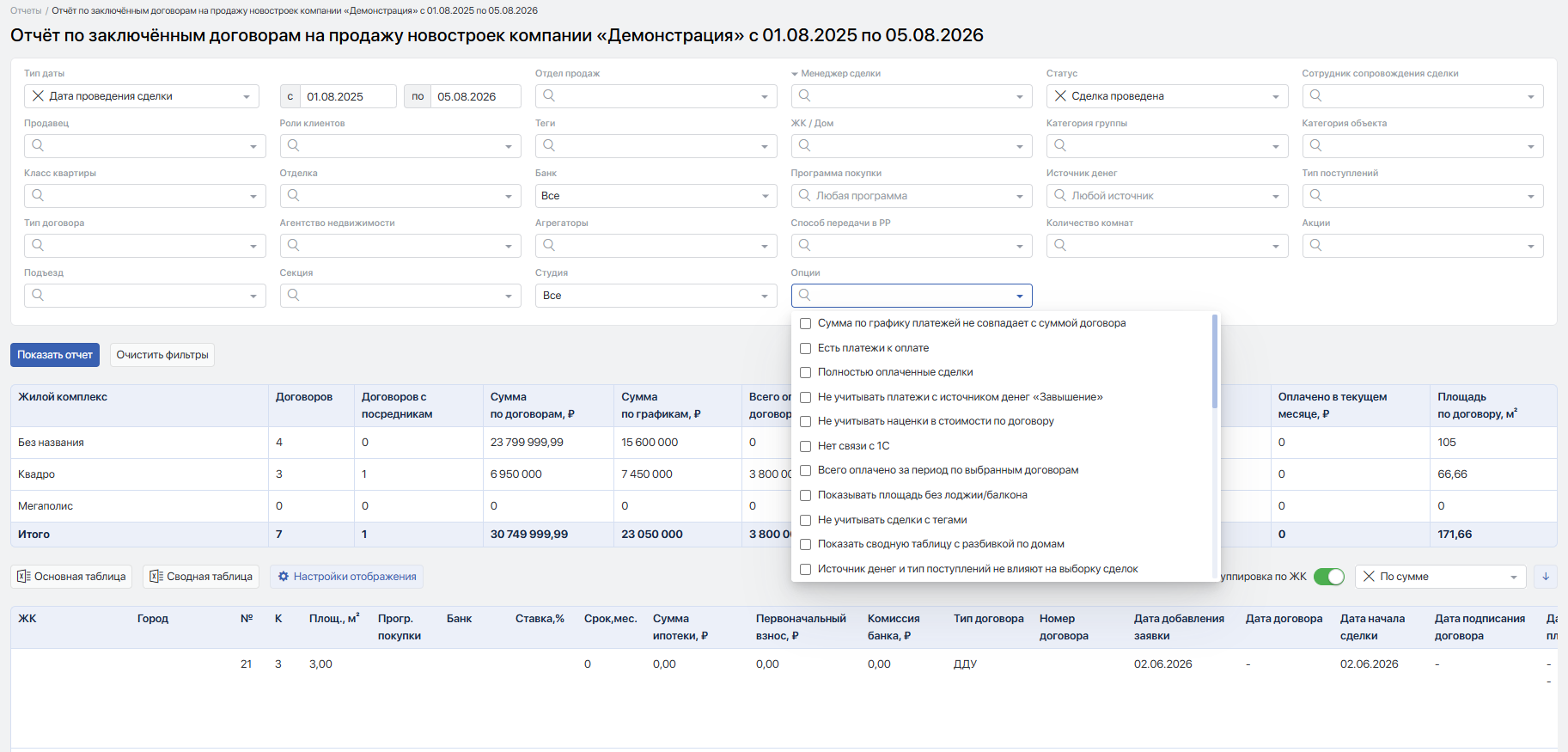
Task: Click search icon in Класс квартиры field
Action: pos(38,195)
